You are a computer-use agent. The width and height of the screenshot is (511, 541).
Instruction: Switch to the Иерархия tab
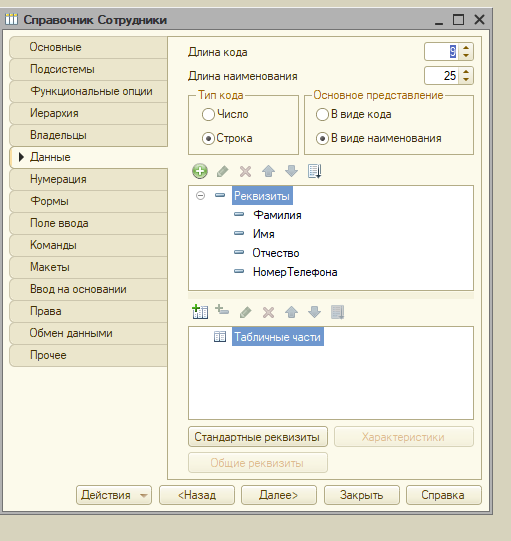click(x=89, y=114)
